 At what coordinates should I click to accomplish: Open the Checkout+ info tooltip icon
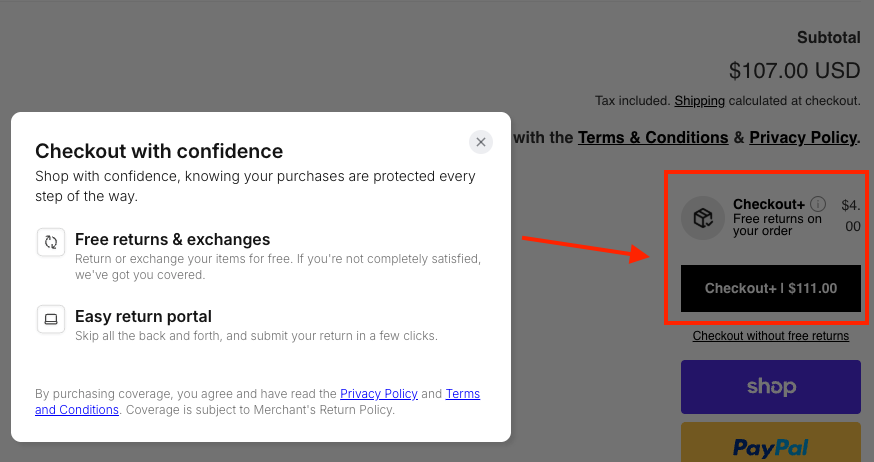[818, 203]
